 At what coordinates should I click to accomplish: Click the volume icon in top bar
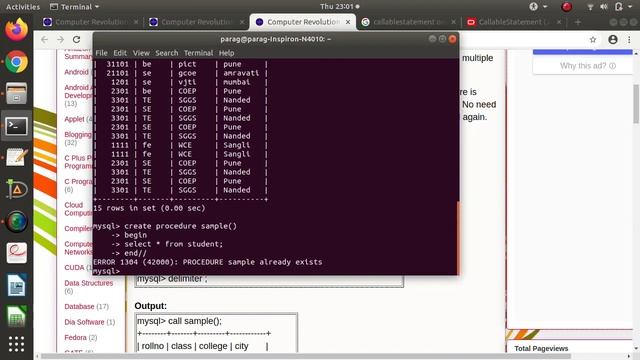click(x=604, y=7)
